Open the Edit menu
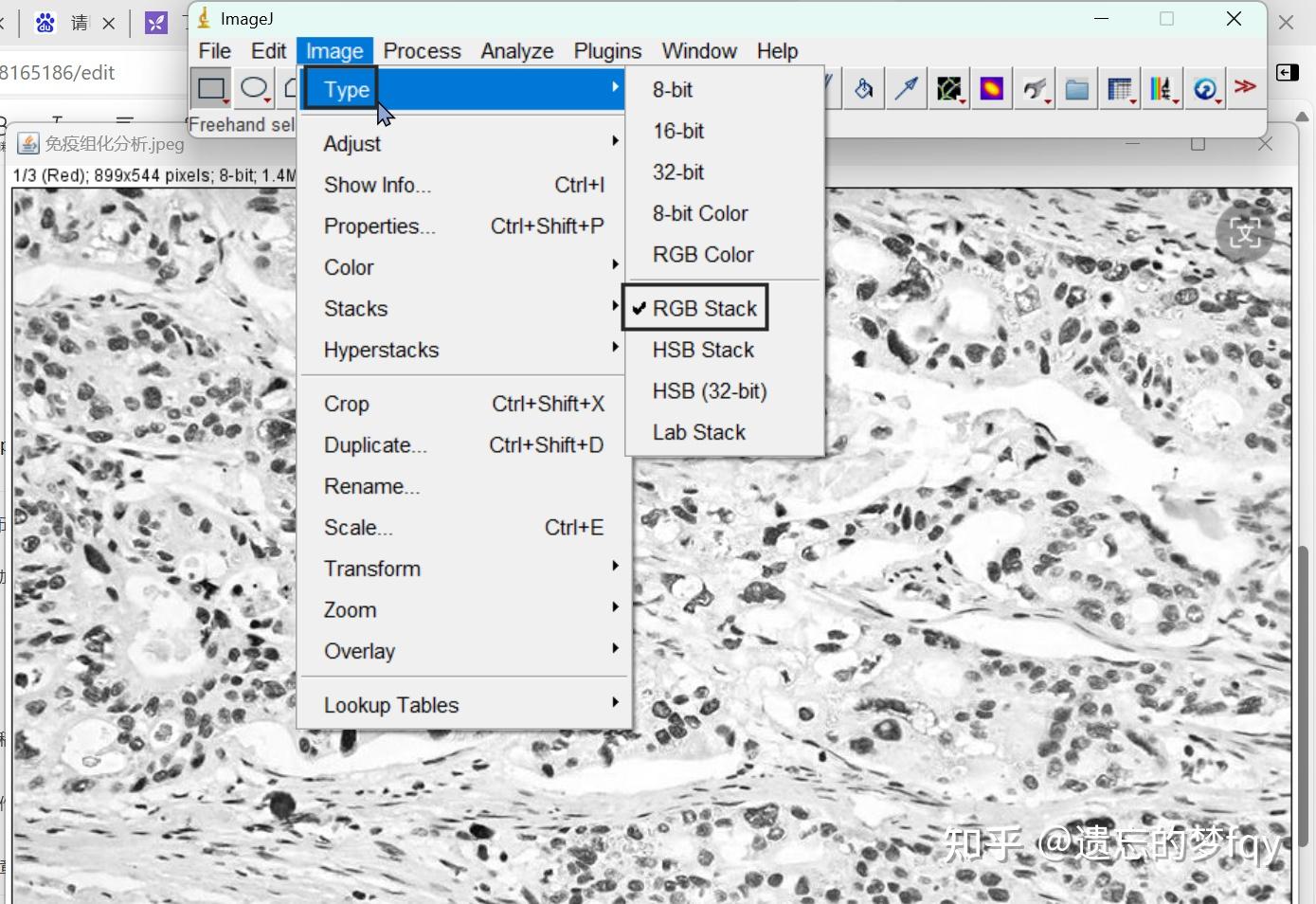 pyautogui.click(x=268, y=51)
